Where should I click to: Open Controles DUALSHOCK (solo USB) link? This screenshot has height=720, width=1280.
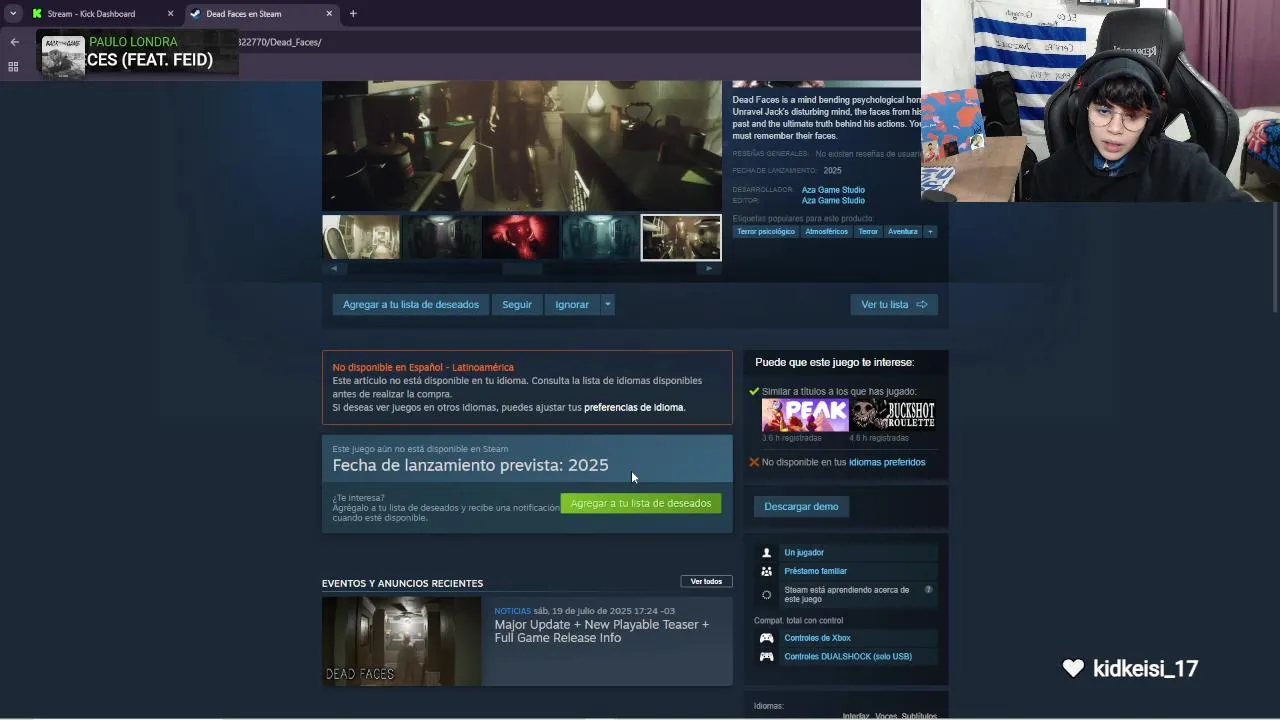click(848, 657)
